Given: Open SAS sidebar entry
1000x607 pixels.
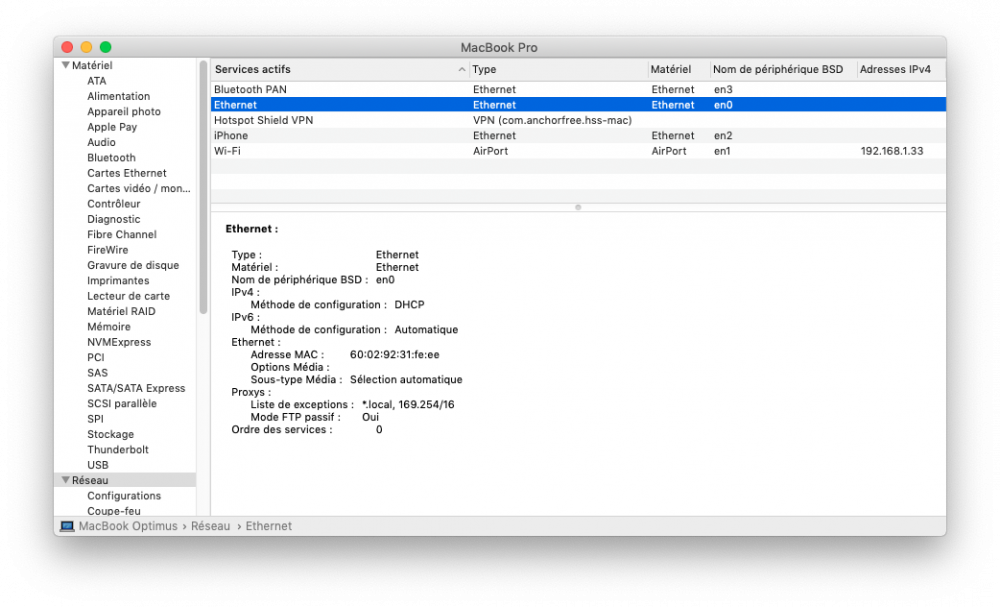Looking at the screenshot, I should click(98, 372).
